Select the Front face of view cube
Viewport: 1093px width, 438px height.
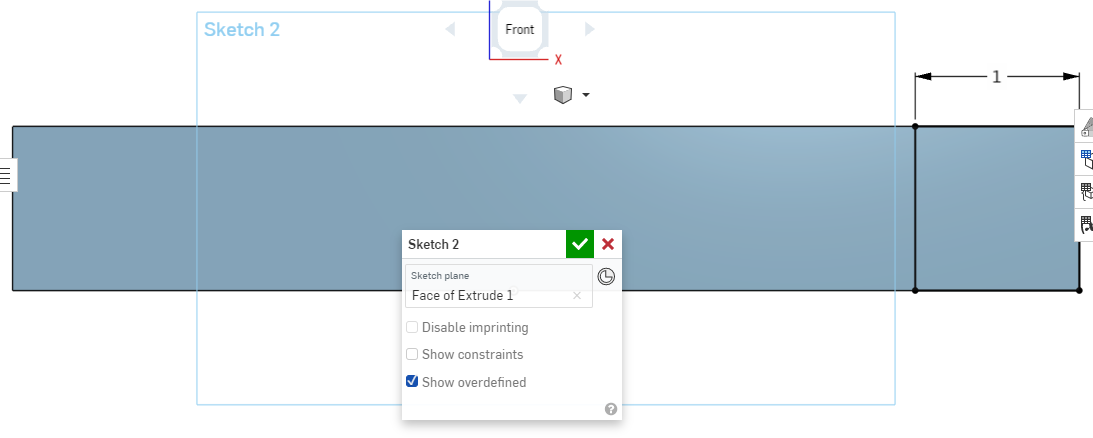click(520, 30)
